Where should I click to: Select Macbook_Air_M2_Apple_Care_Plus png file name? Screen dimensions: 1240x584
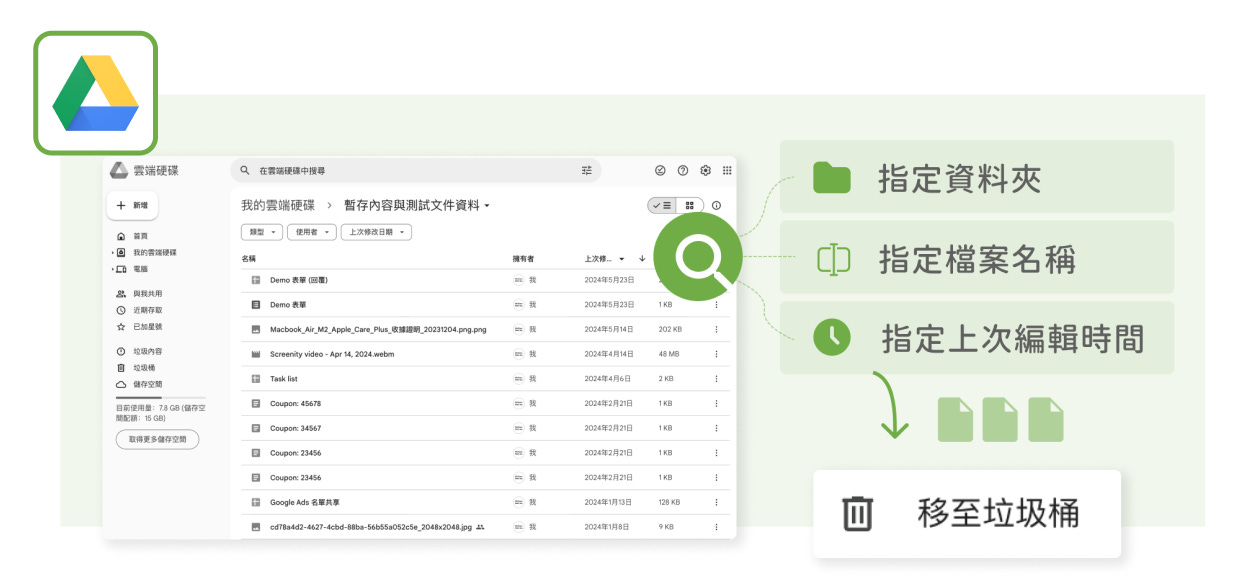click(378, 329)
